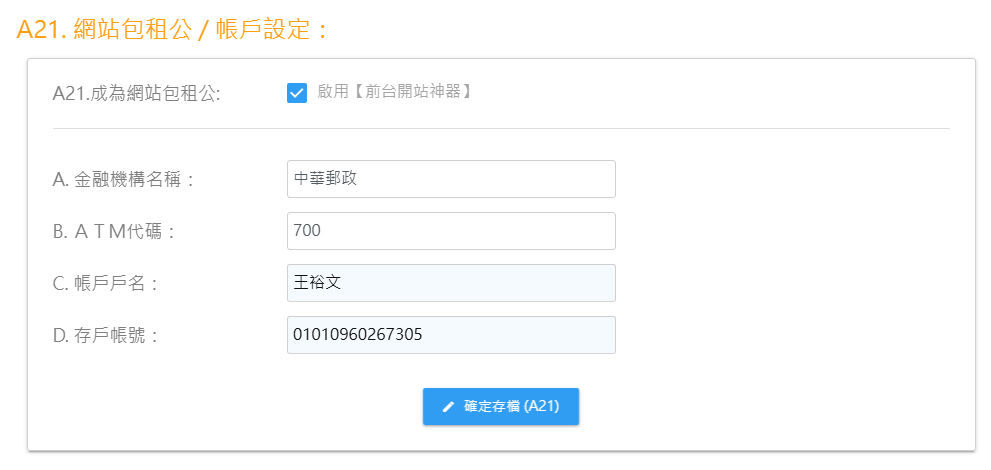Click the A. 金融機構名稱 label

pyautogui.click(x=123, y=180)
